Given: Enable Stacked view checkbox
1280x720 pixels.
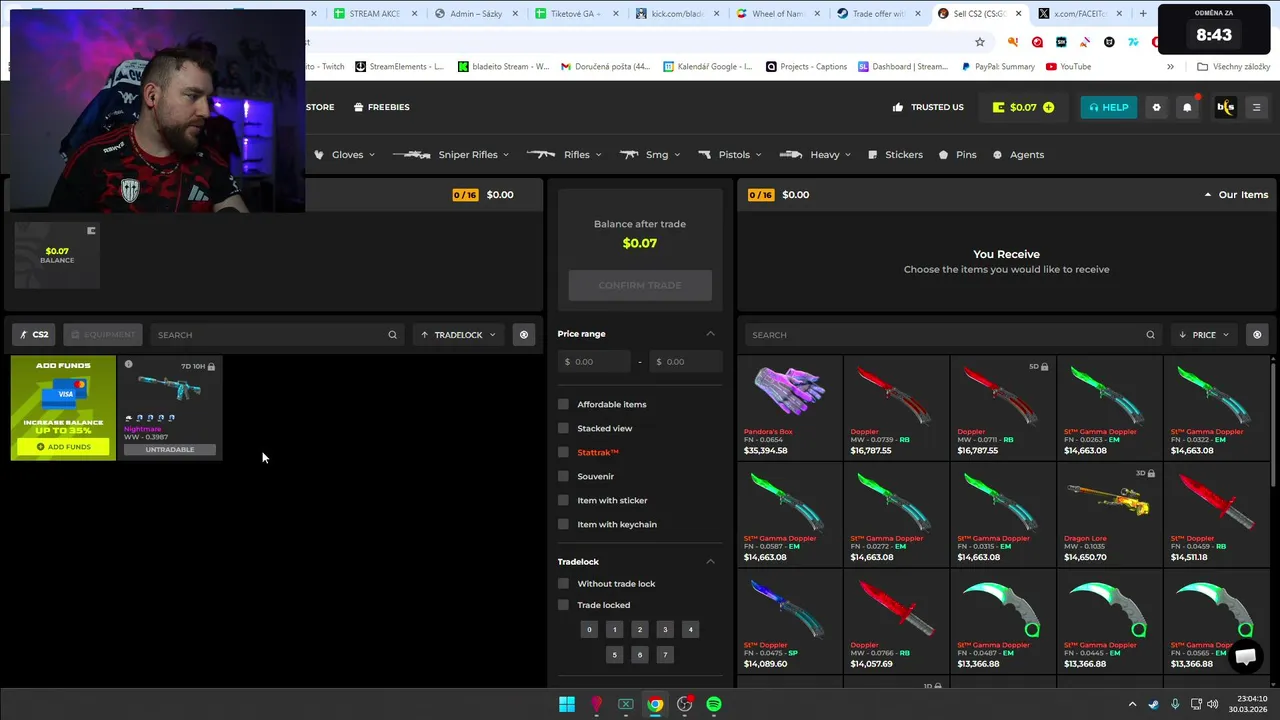Looking at the screenshot, I should click(x=563, y=428).
